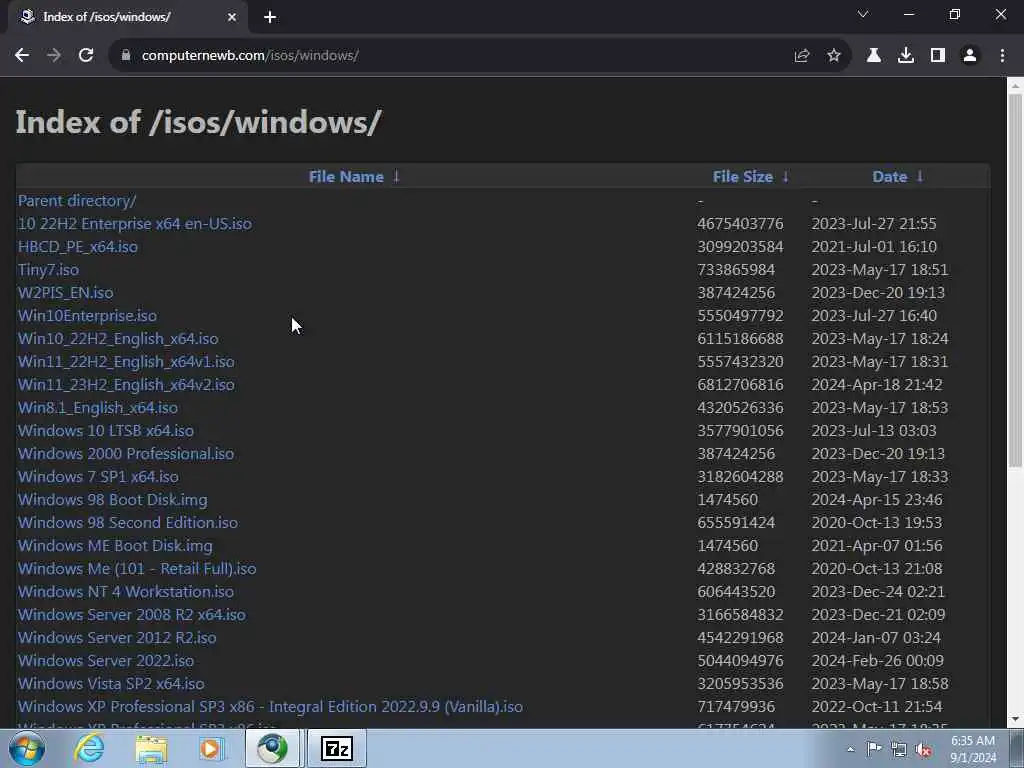
Task: Open the Windows Start button
Action: tap(26, 748)
